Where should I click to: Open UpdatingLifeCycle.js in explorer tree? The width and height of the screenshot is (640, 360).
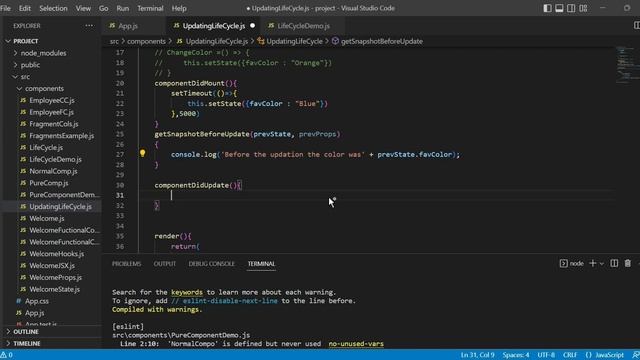60,207
